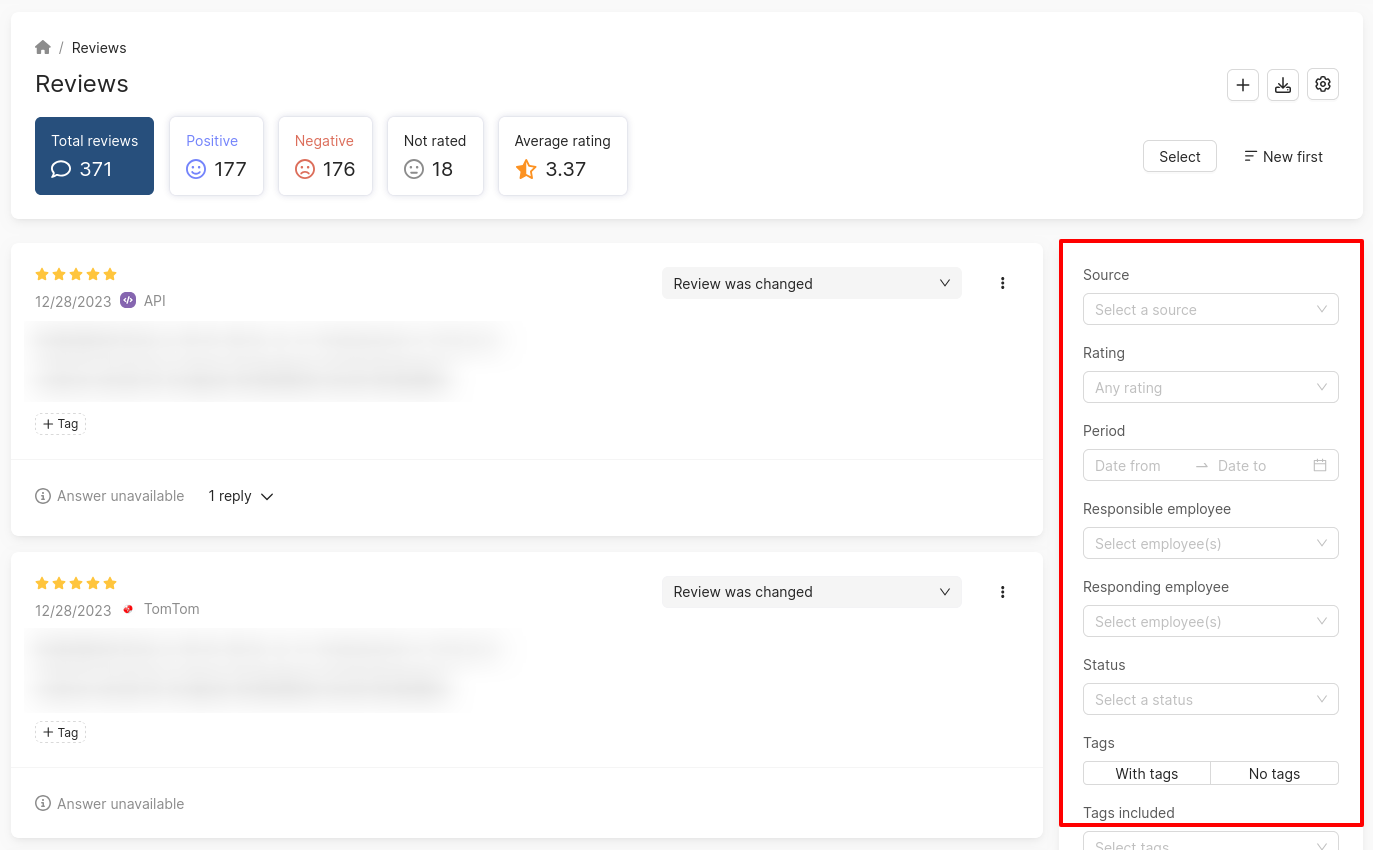
Task: Select the Positive reviews tab
Action: coord(216,156)
